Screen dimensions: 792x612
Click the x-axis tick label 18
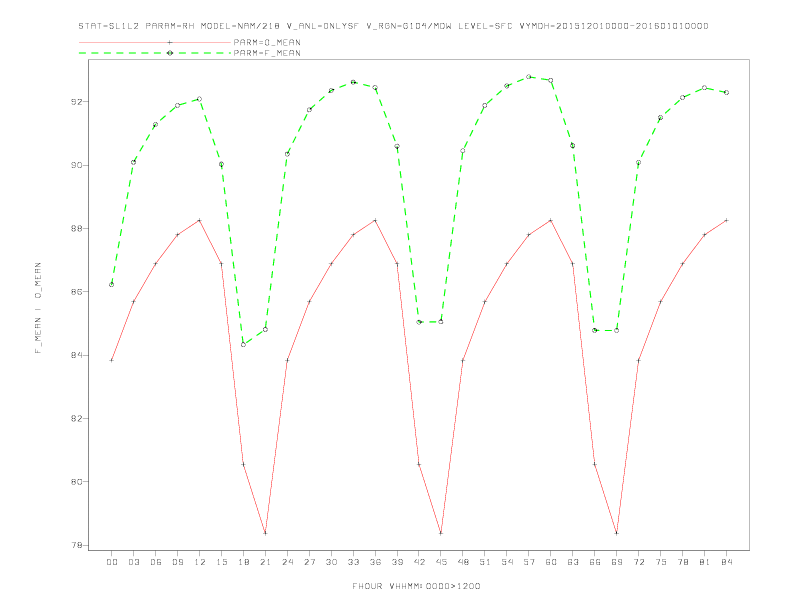(x=243, y=562)
